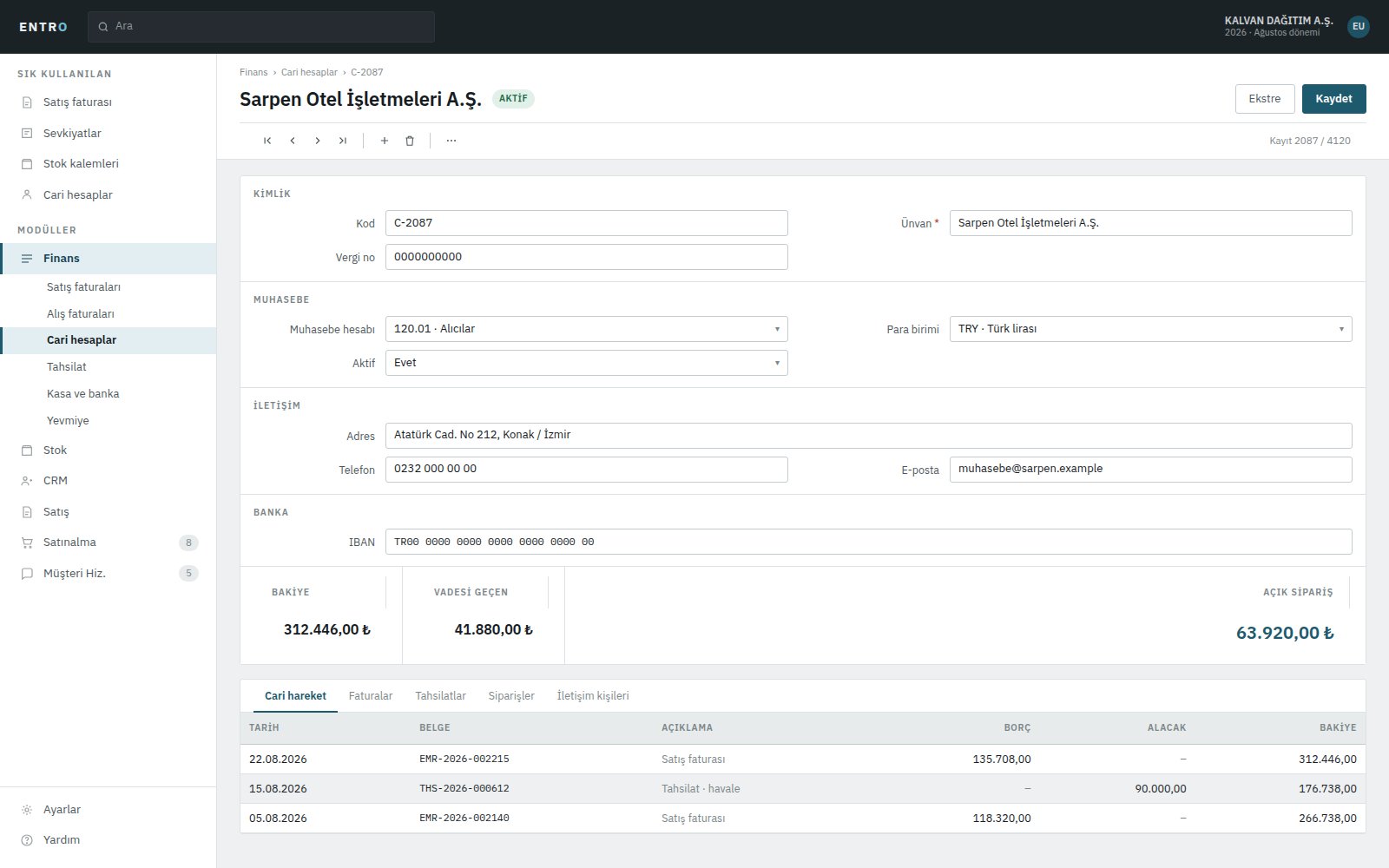Viewport: 1389px width, 868px height.
Task: Open Yevmiye under Finans
Action: 108,421
